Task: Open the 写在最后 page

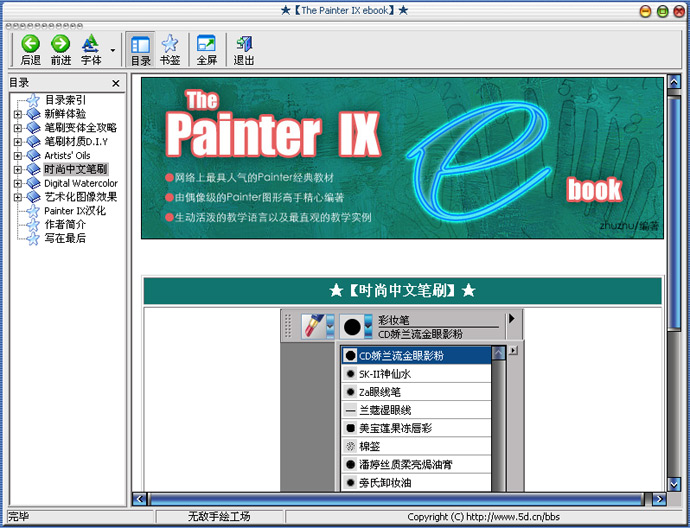Action: click(65, 238)
